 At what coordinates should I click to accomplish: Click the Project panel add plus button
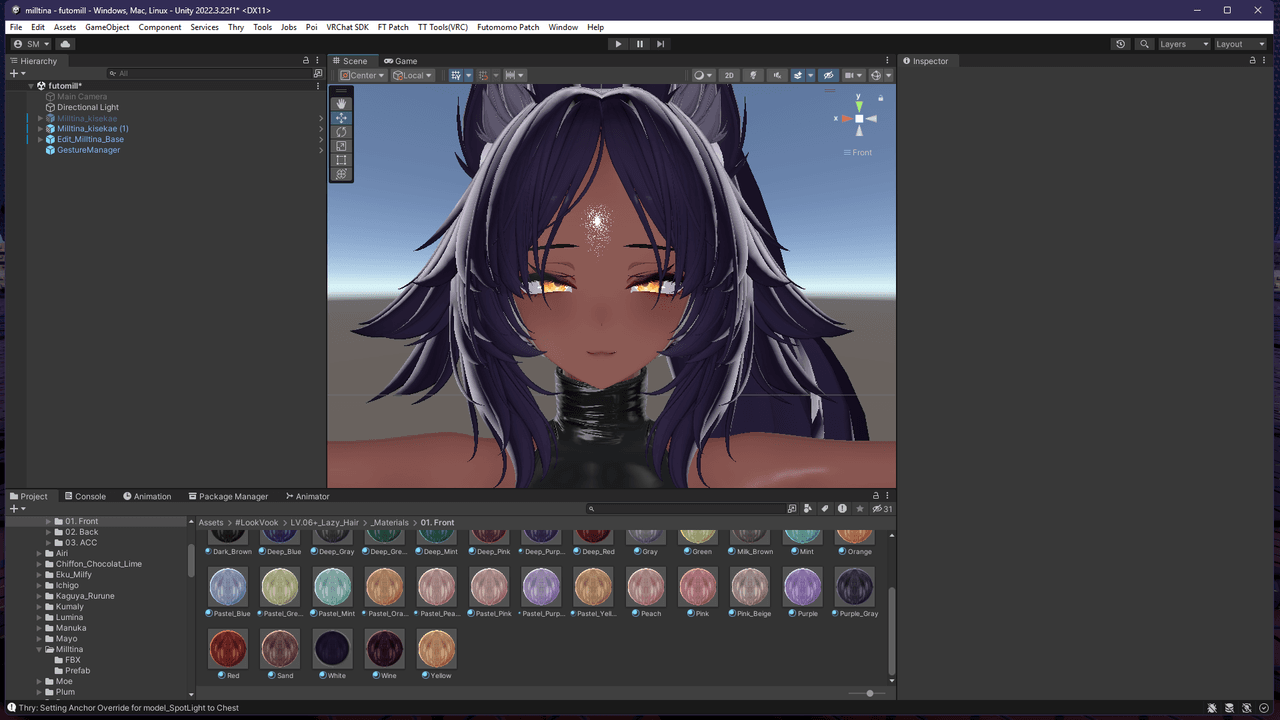click(x=17, y=509)
